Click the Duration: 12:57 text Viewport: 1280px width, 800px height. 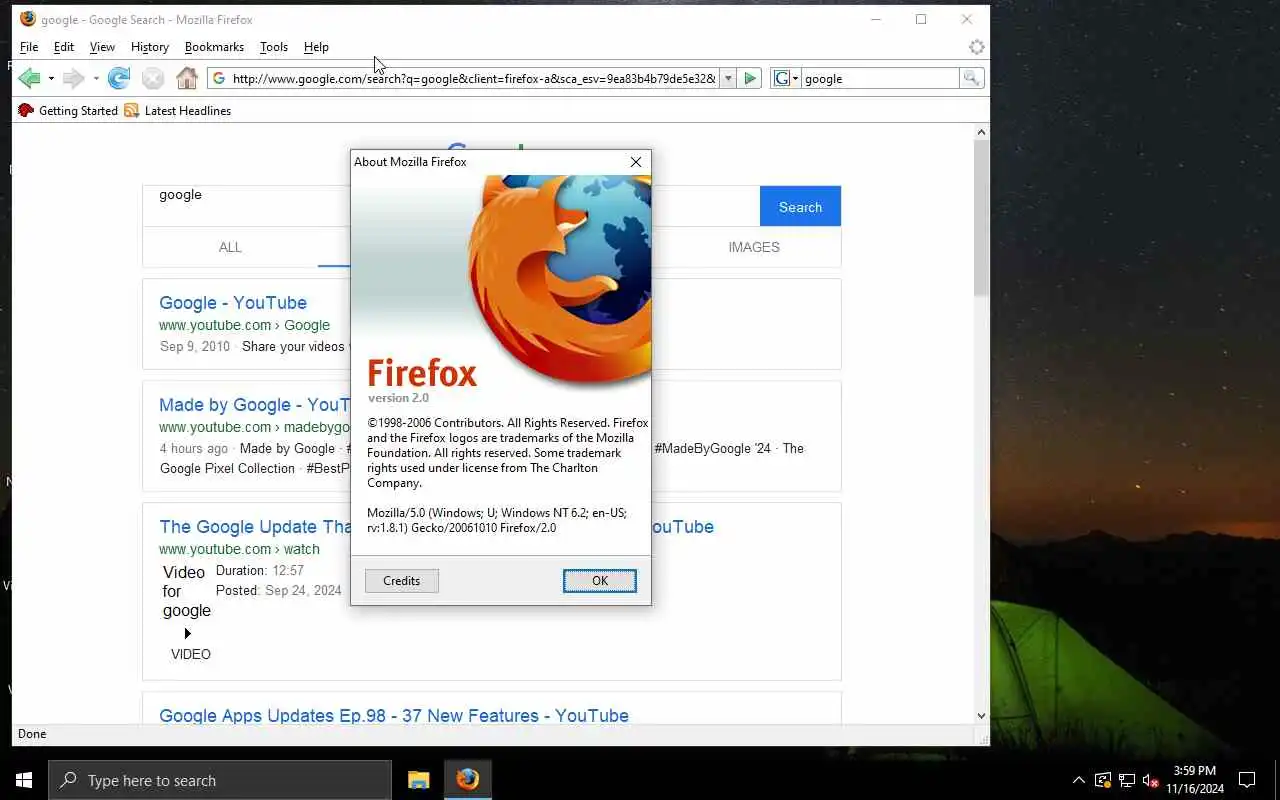click(260, 571)
